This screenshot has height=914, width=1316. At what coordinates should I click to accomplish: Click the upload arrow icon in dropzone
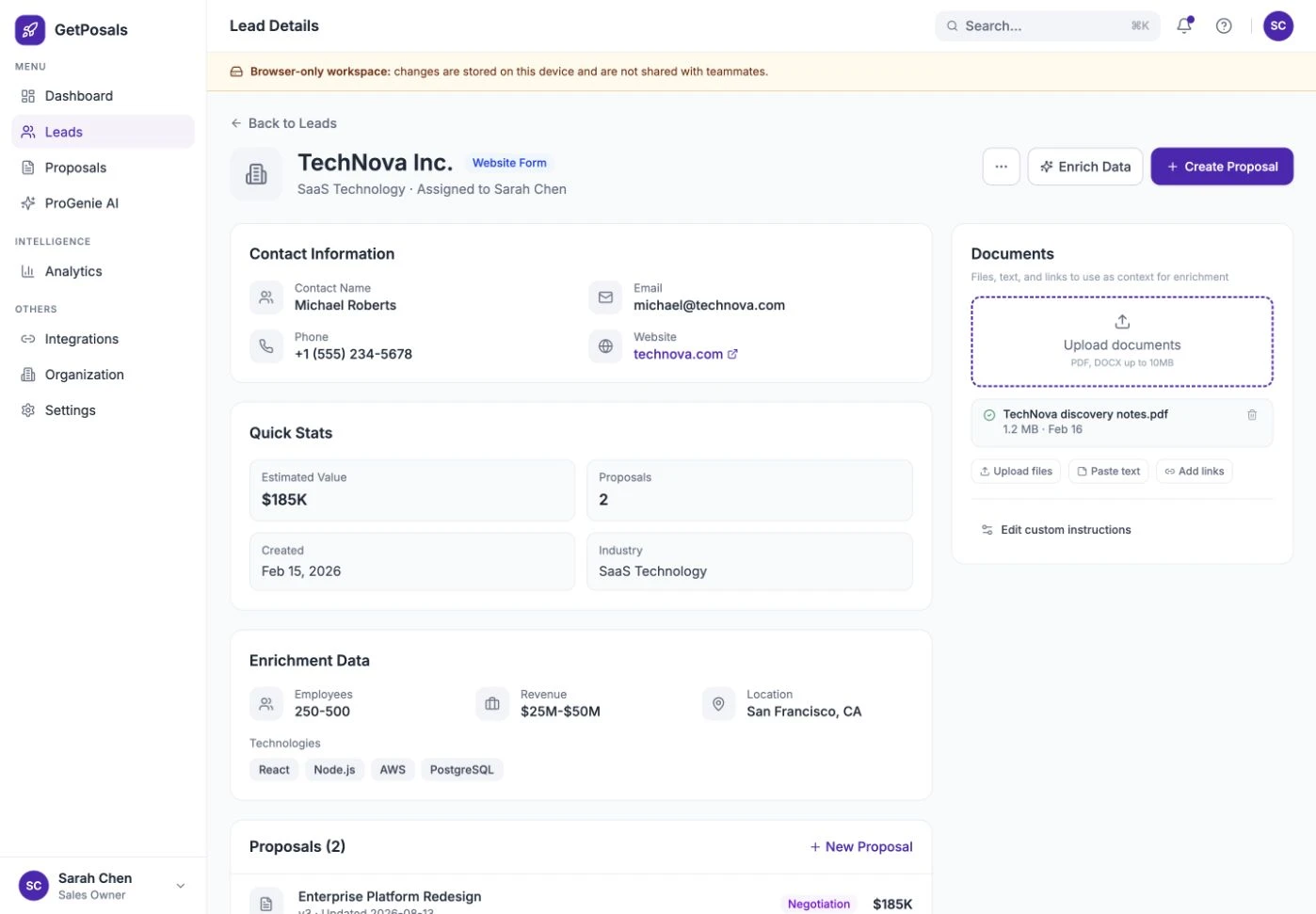pyautogui.click(x=1122, y=322)
